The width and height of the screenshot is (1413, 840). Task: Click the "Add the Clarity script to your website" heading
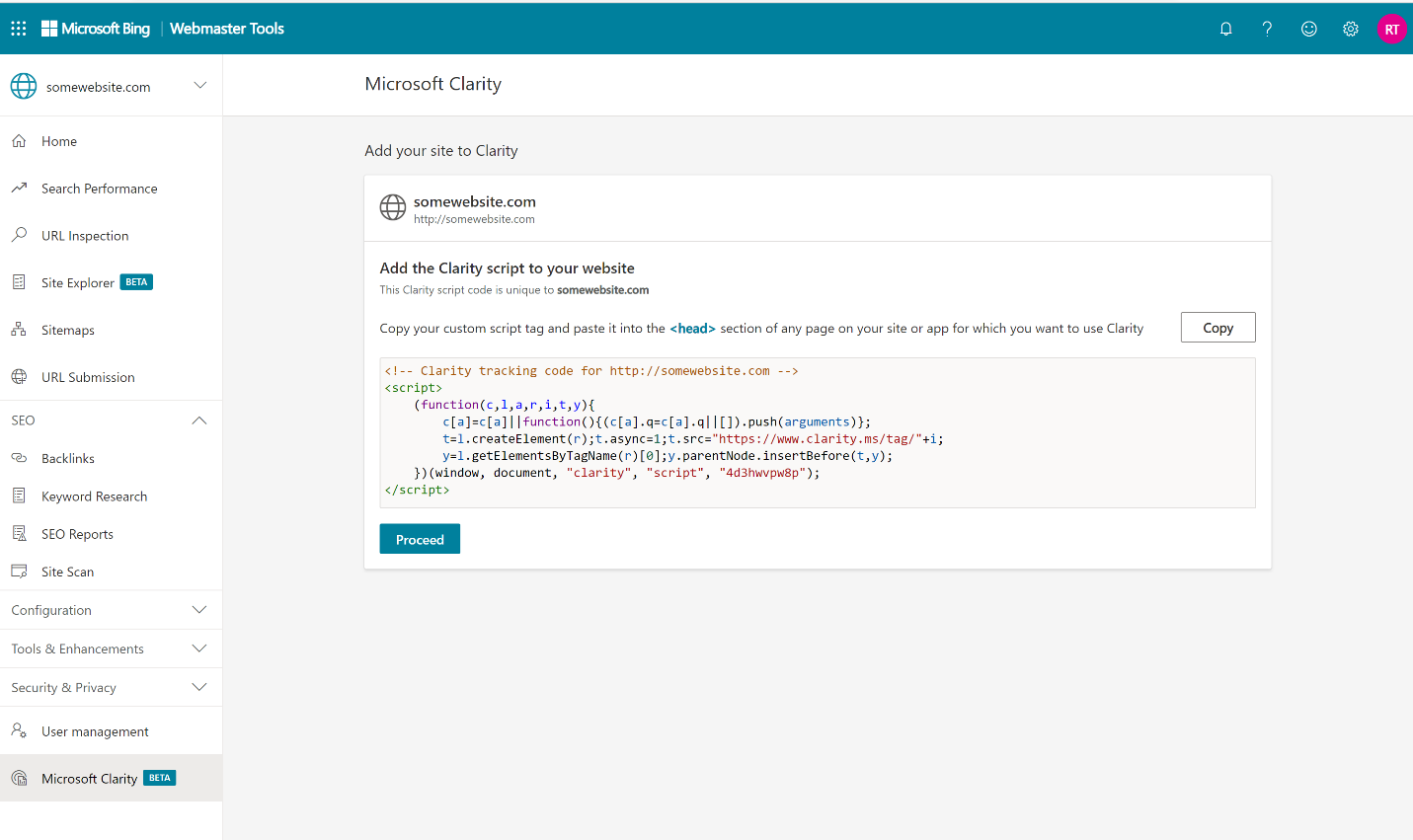pyautogui.click(x=507, y=268)
